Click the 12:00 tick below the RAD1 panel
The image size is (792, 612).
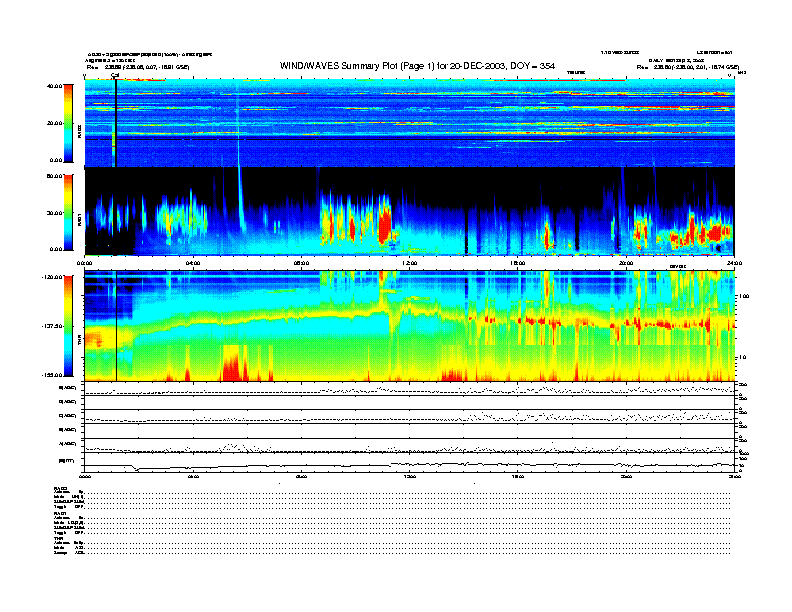click(410, 263)
